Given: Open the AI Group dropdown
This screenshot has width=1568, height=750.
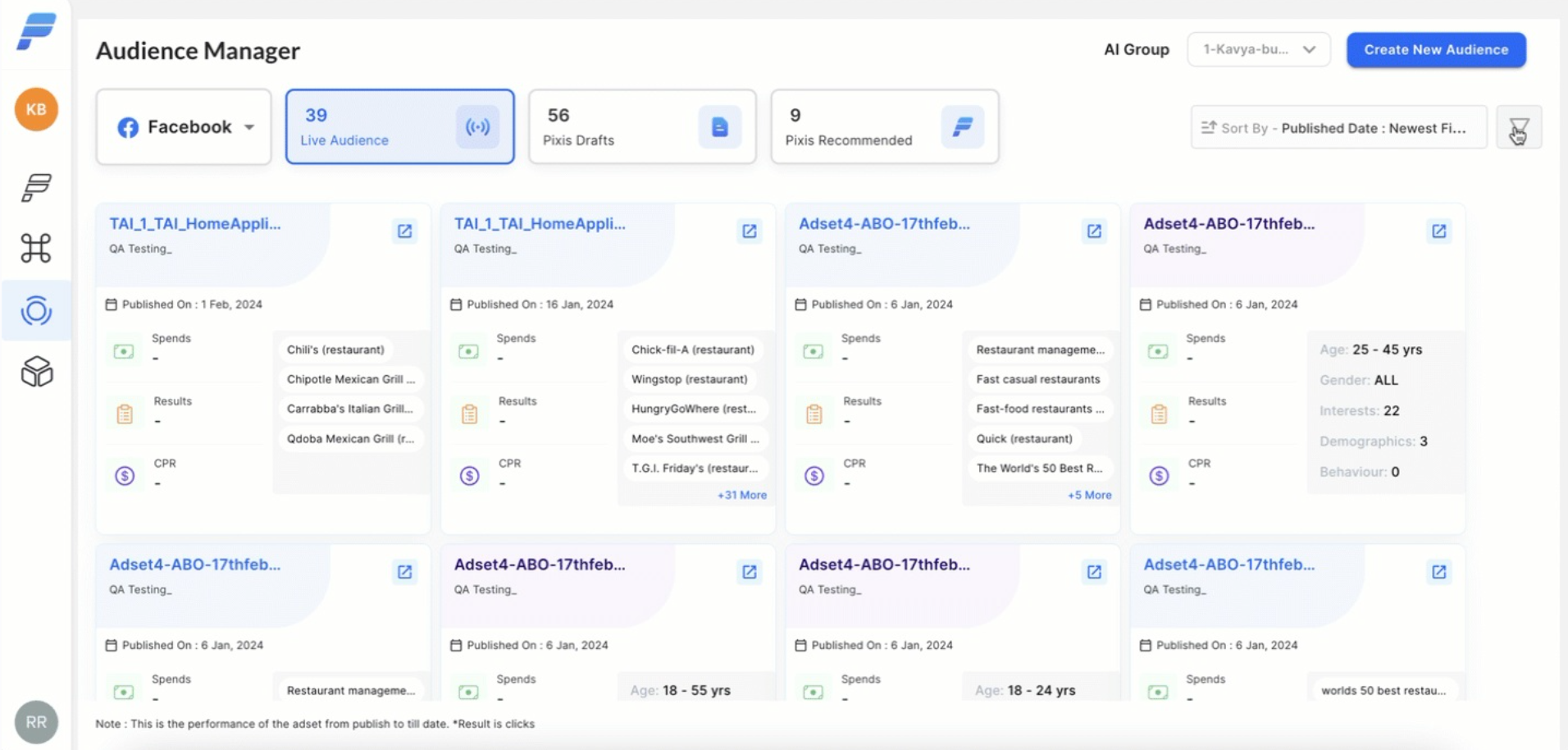Looking at the screenshot, I should coord(1258,50).
